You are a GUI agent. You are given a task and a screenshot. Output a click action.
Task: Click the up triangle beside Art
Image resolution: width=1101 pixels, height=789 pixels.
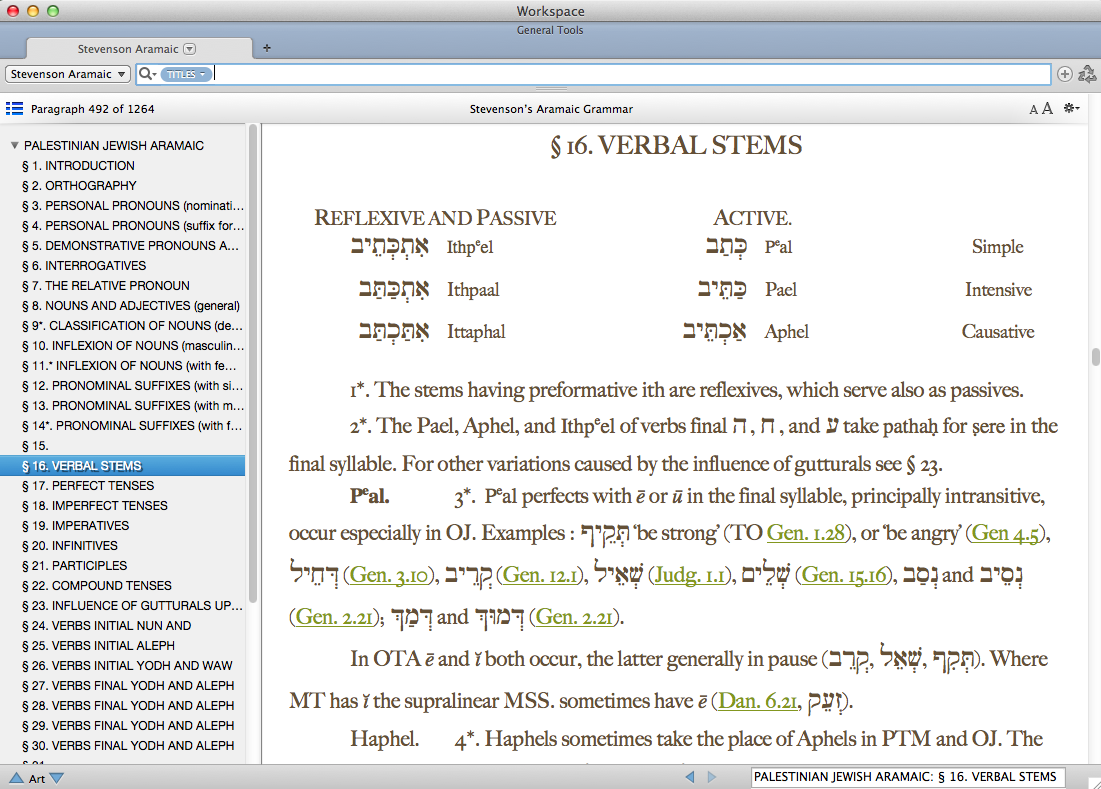[16, 778]
